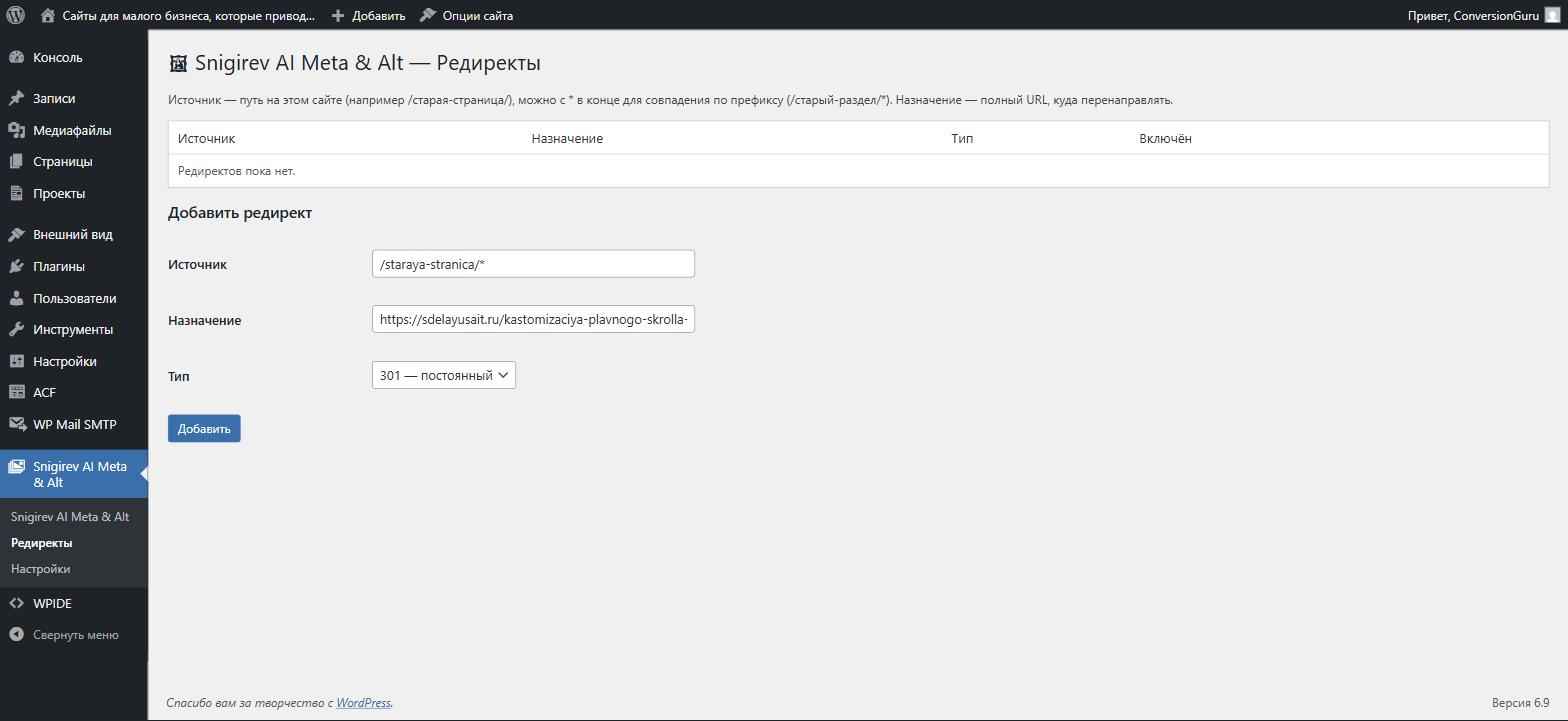The width and height of the screenshot is (1568, 721).
Task: Open the Настройки submenu under Snigirev AI
Action: [x=41, y=569]
